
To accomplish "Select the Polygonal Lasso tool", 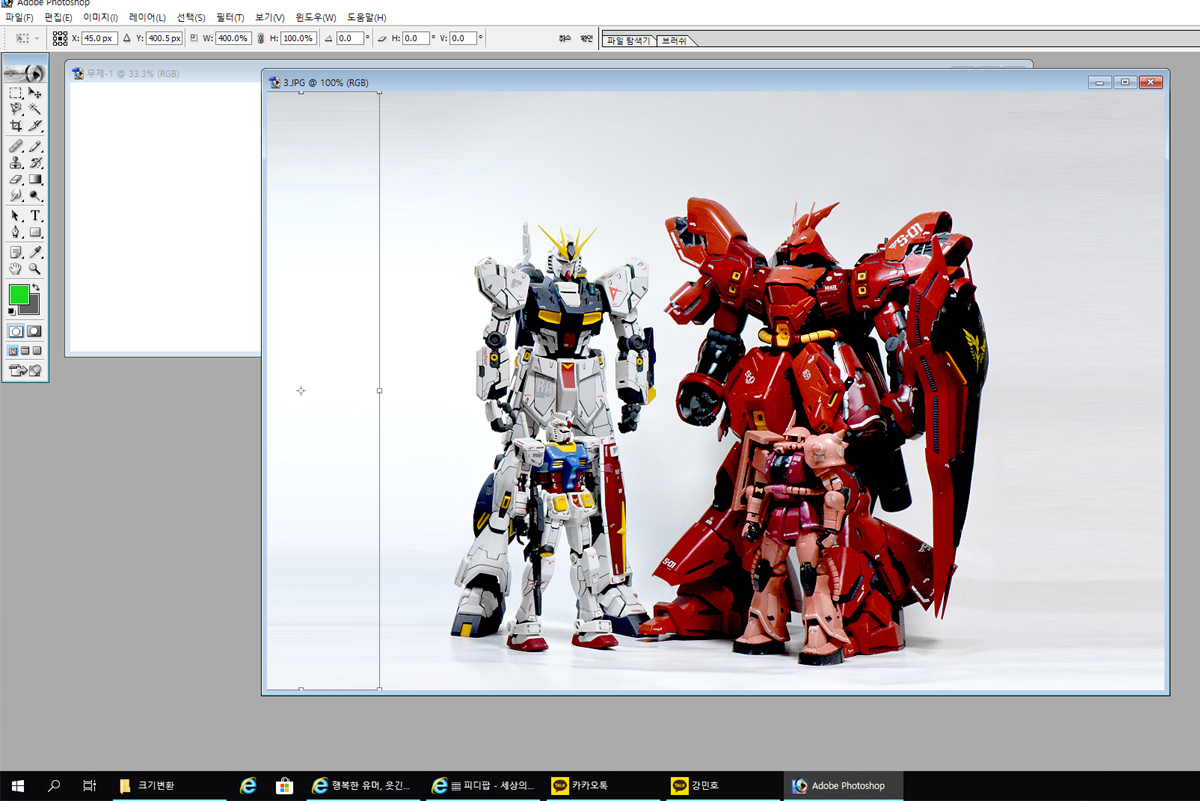I will pyautogui.click(x=16, y=109).
